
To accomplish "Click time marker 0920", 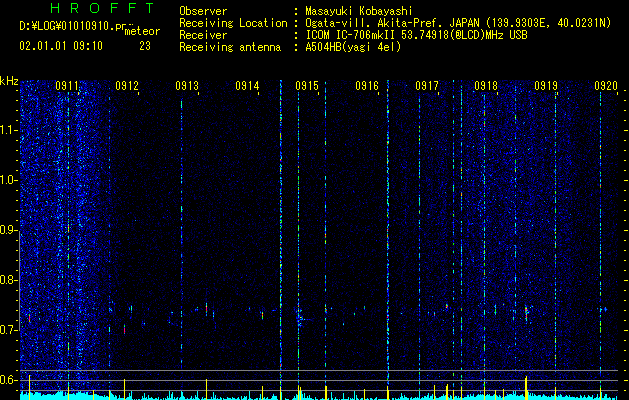I will click(x=606, y=85).
